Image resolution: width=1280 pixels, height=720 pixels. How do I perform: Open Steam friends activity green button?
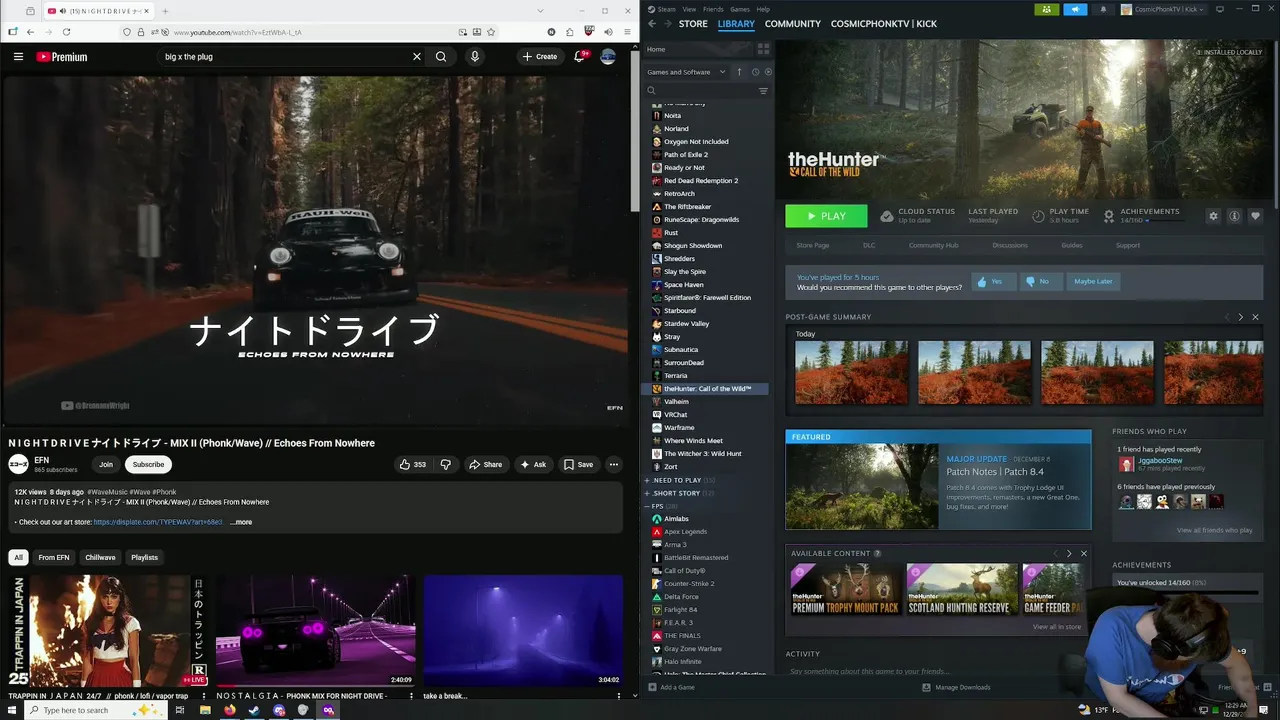pyautogui.click(x=1046, y=9)
